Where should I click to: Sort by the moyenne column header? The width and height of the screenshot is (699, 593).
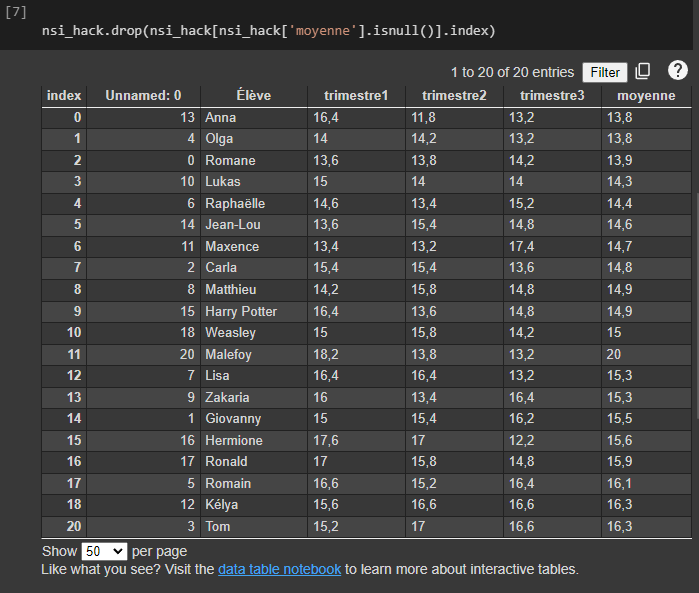(x=646, y=96)
